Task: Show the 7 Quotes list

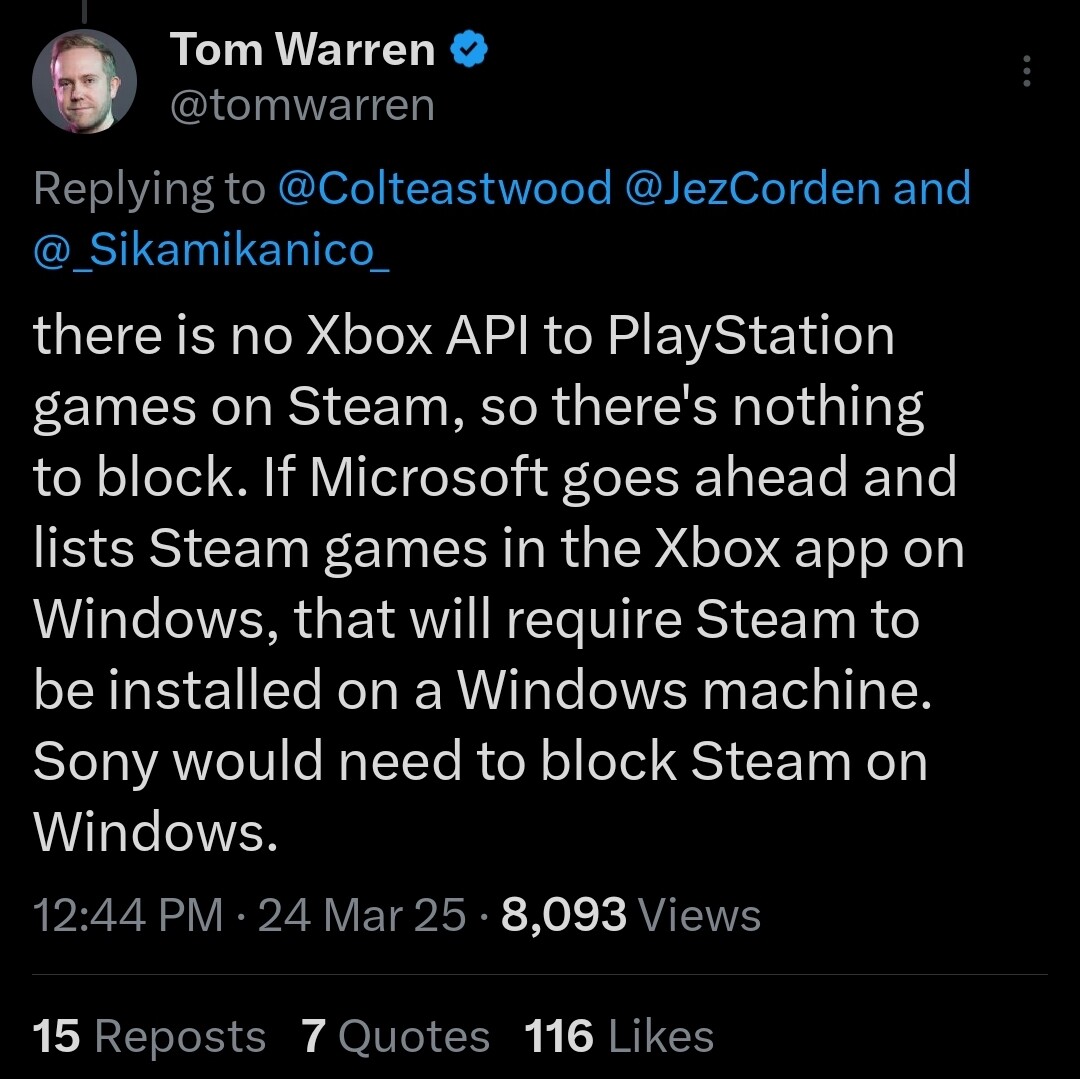Action: point(395,1036)
